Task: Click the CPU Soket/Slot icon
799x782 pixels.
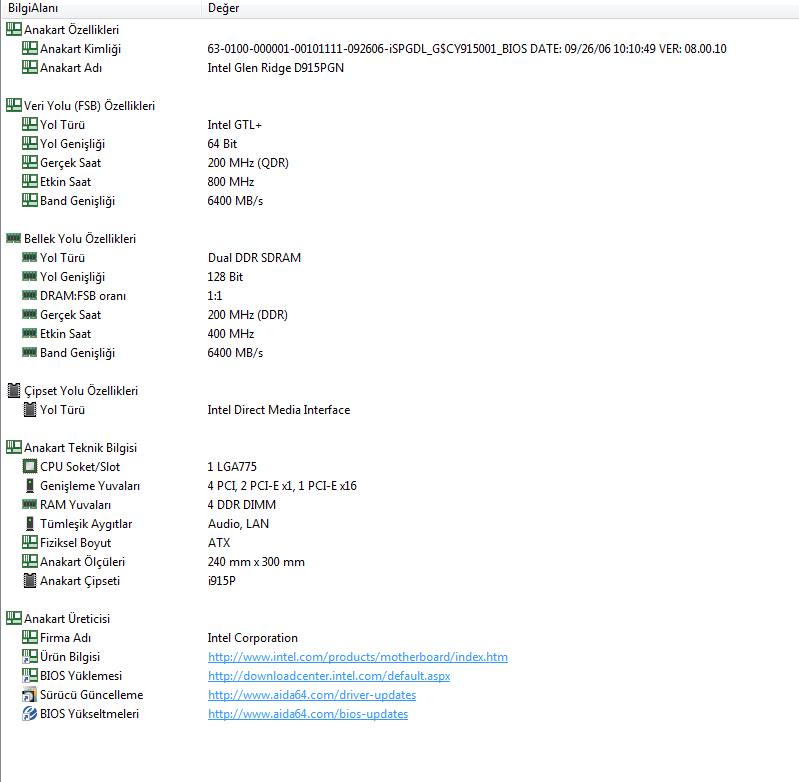Action: [29, 467]
